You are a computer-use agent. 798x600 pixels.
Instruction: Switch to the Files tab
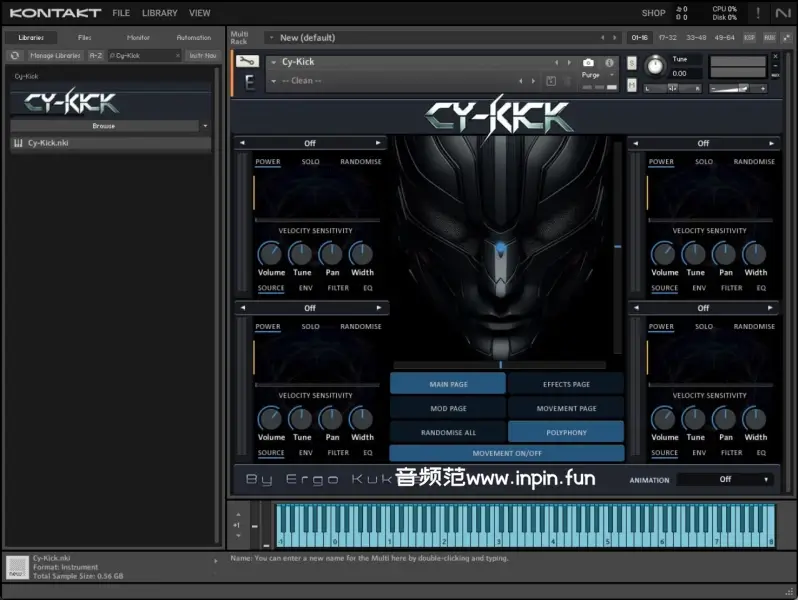pos(85,37)
